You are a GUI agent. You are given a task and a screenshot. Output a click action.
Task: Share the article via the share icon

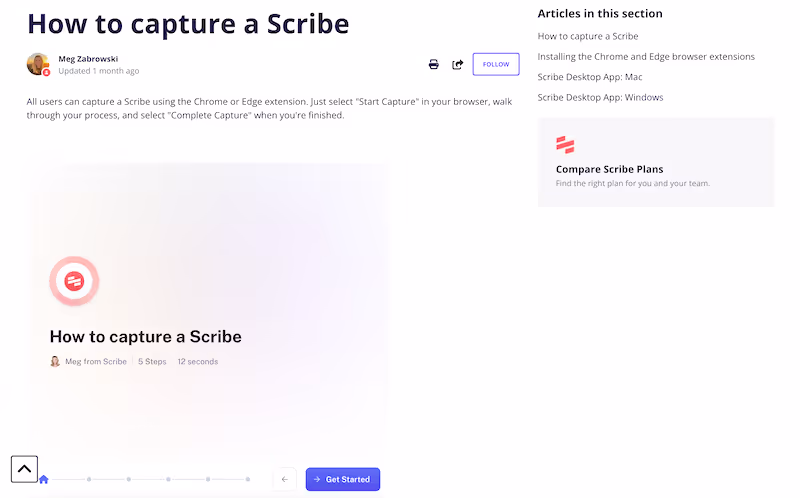click(x=458, y=64)
